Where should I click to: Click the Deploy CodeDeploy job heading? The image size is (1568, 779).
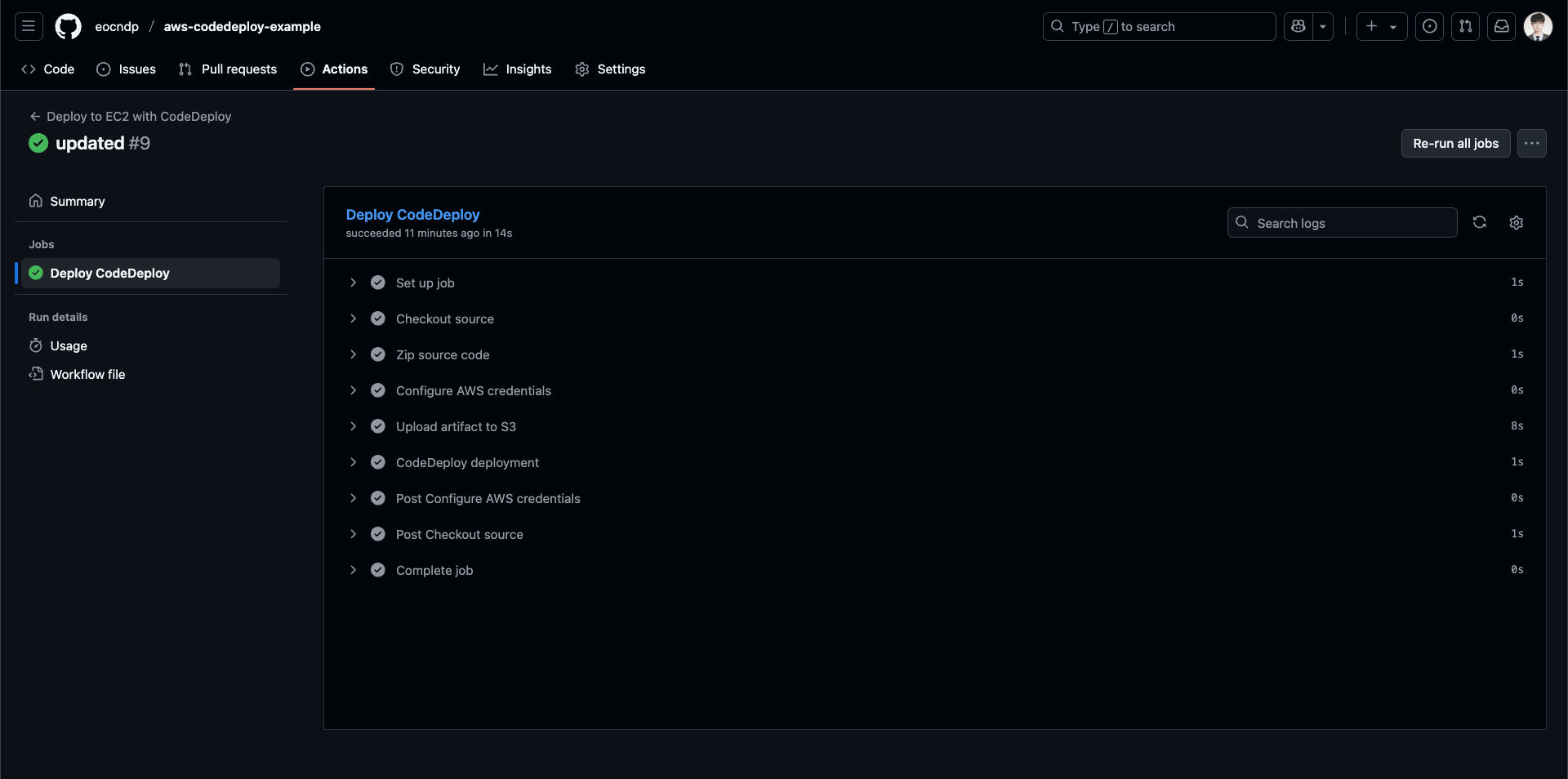[413, 215]
